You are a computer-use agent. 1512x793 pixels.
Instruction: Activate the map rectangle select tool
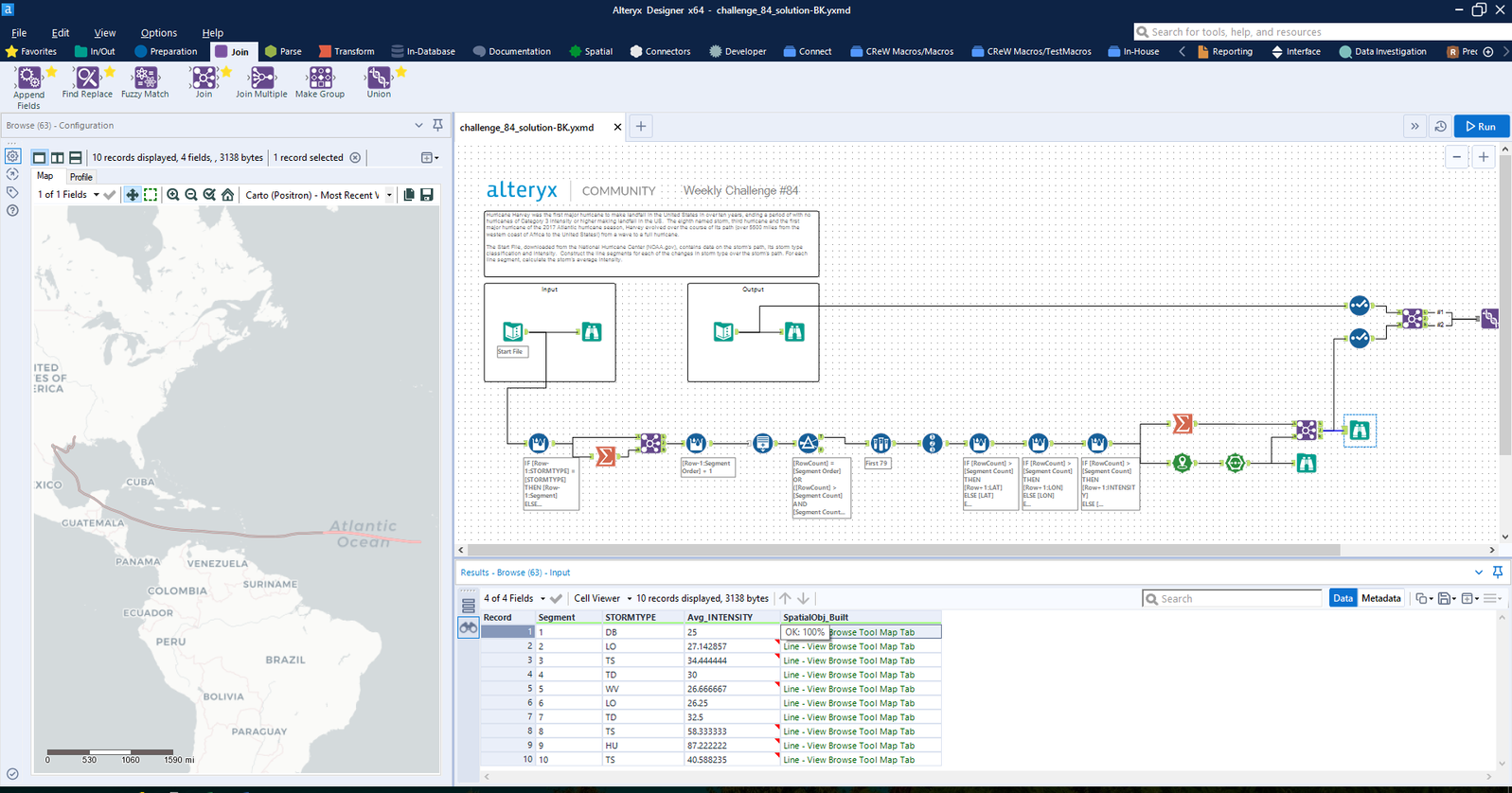(151, 195)
